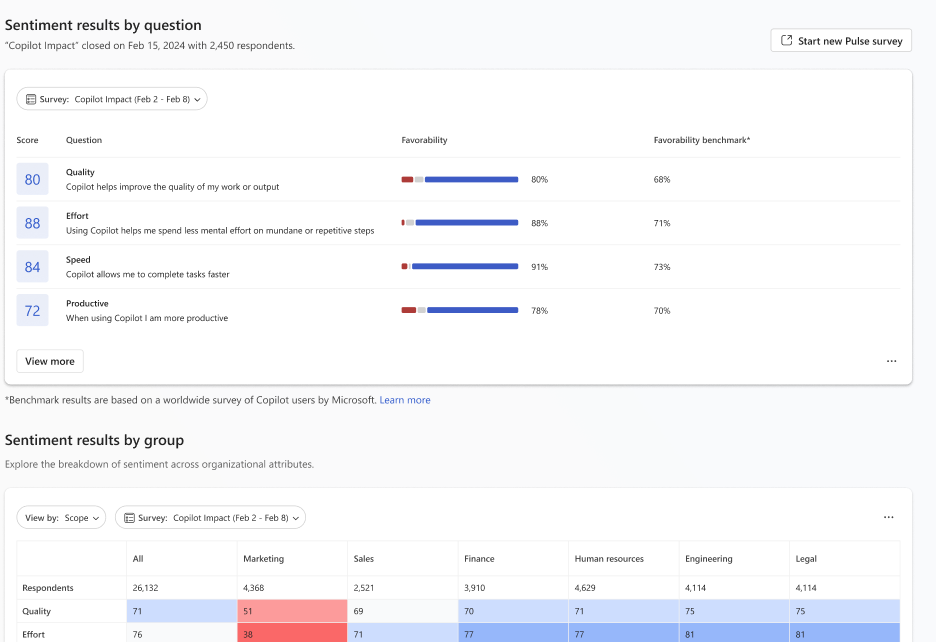
Task: Click the 91% favorability value for Speed
Action: point(540,266)
